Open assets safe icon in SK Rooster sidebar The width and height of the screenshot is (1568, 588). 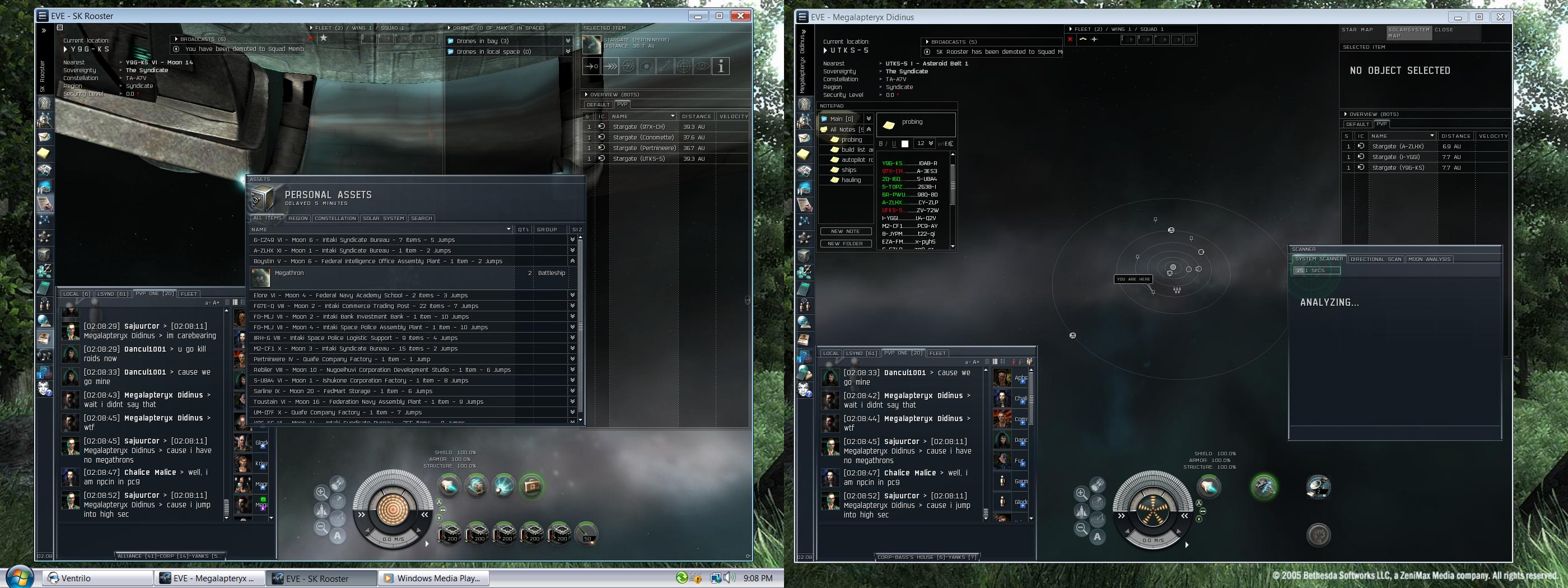pyautogui.click(x=44, y=254)
